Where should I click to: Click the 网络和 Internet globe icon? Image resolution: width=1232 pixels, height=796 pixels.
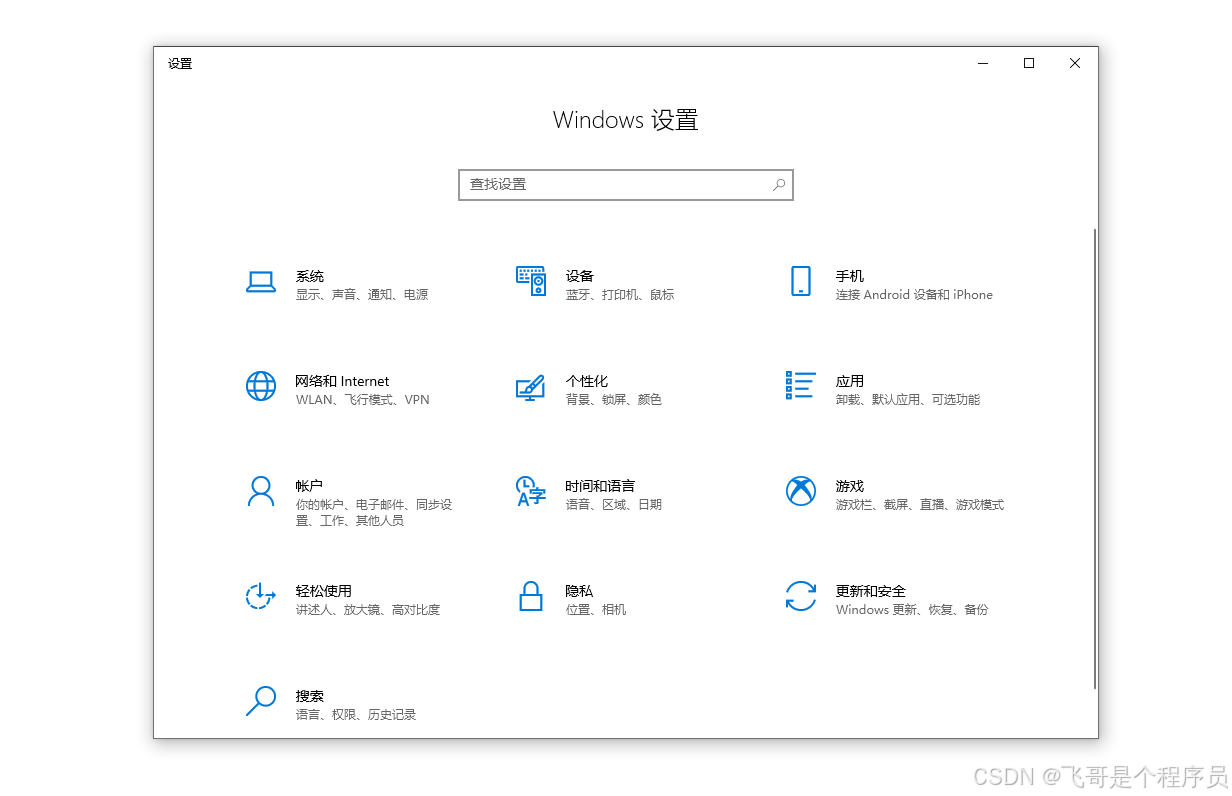pyautogui.click(x=261, y=386)
